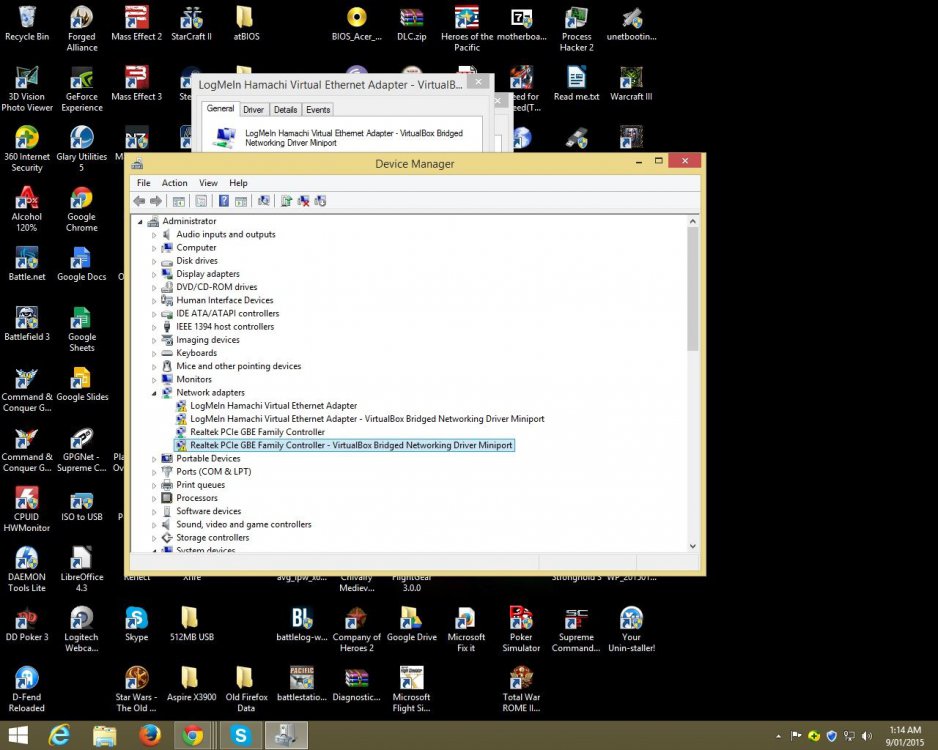Image resolution: width=938 pixels, height=750 pixels.
Task: Open the Action menu in Device Manager
Action: click(174, 183)
